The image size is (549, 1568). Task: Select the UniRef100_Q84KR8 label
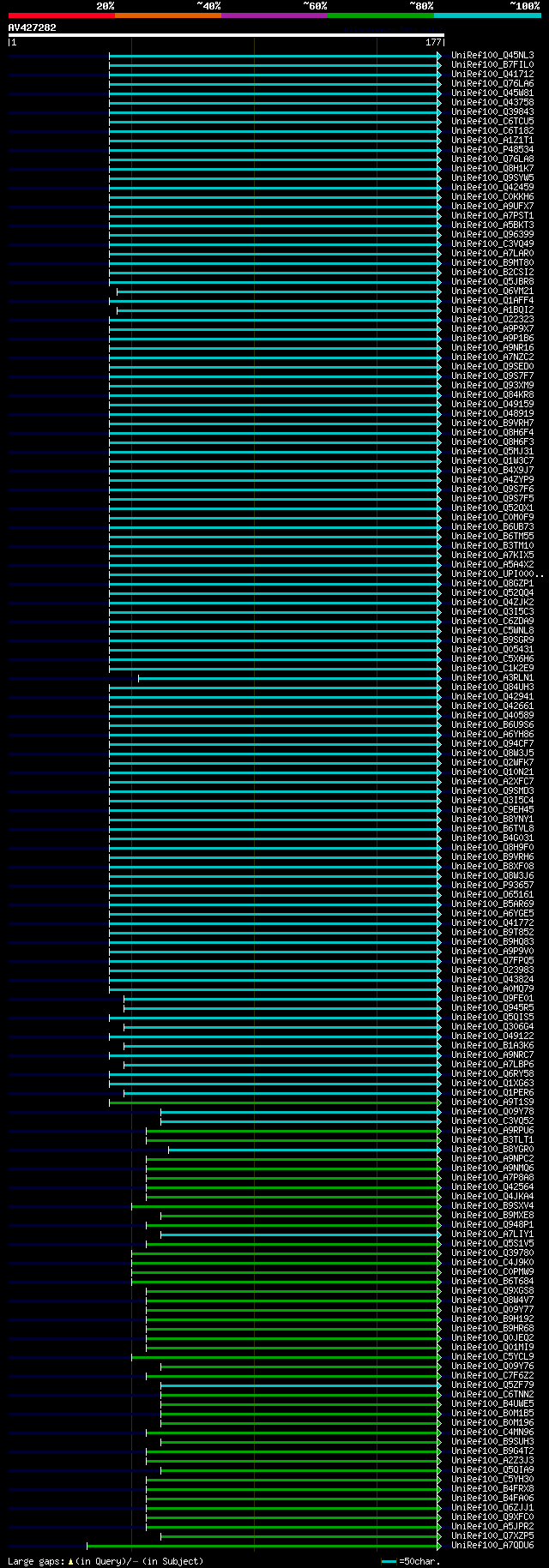tap(492, 395)
